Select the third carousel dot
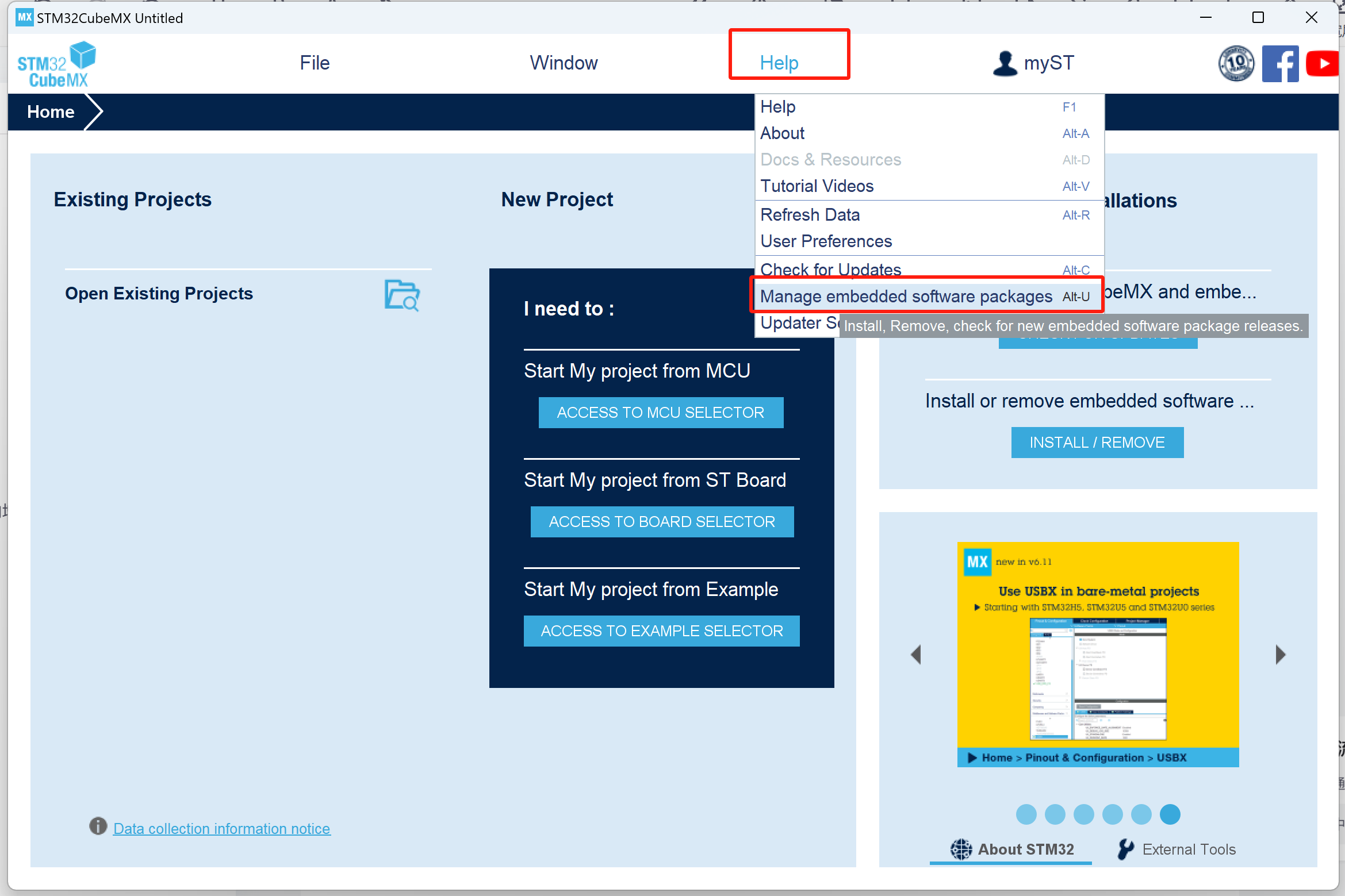Screen dimensions: 1345x896 (1083, 814)
